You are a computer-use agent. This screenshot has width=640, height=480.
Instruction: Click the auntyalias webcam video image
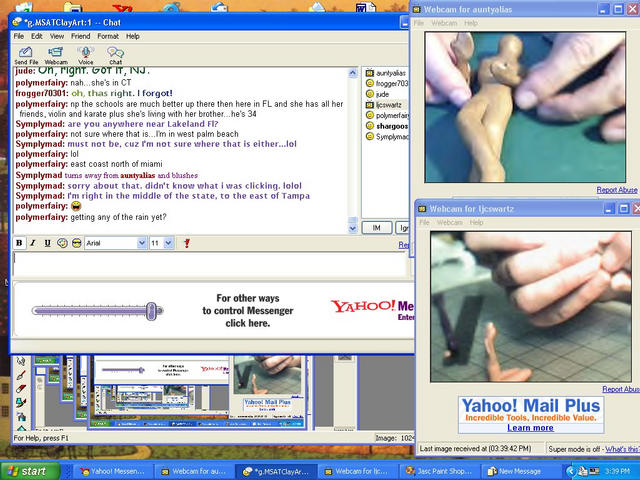(x=525, y=107)
